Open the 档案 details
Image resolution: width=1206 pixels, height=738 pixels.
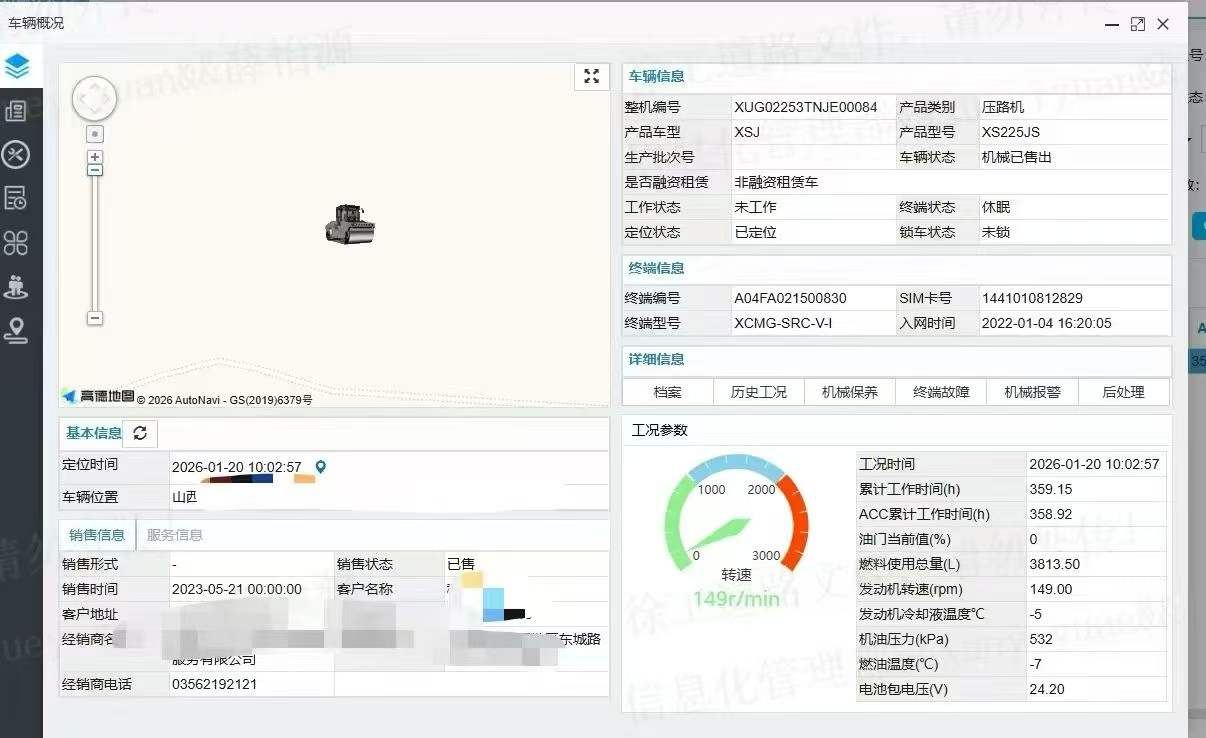pos(668,392)
